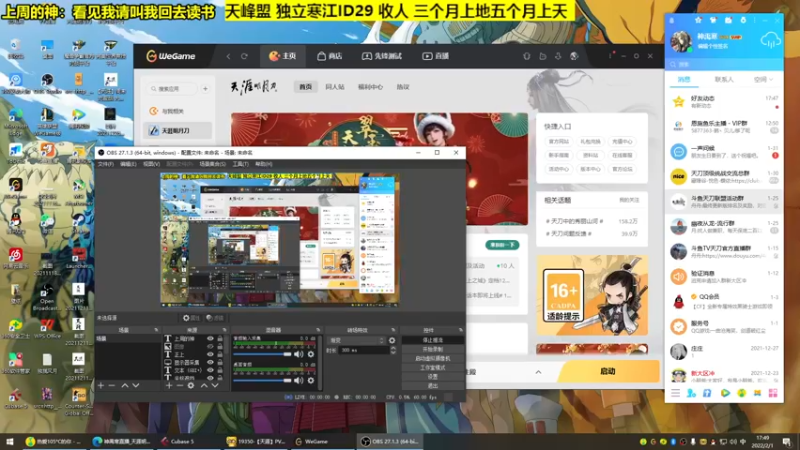Image resolution: width=800 pixels, height=450 pixels.
Task: Open 与我相关 in WeGame sidebar
Action: pos(177,111)
